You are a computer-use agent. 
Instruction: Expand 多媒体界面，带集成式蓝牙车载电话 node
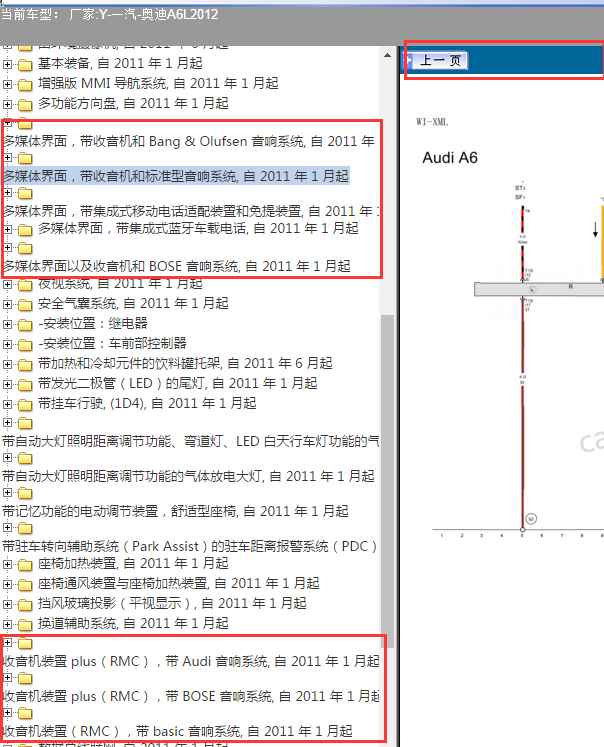pos(7,229)
